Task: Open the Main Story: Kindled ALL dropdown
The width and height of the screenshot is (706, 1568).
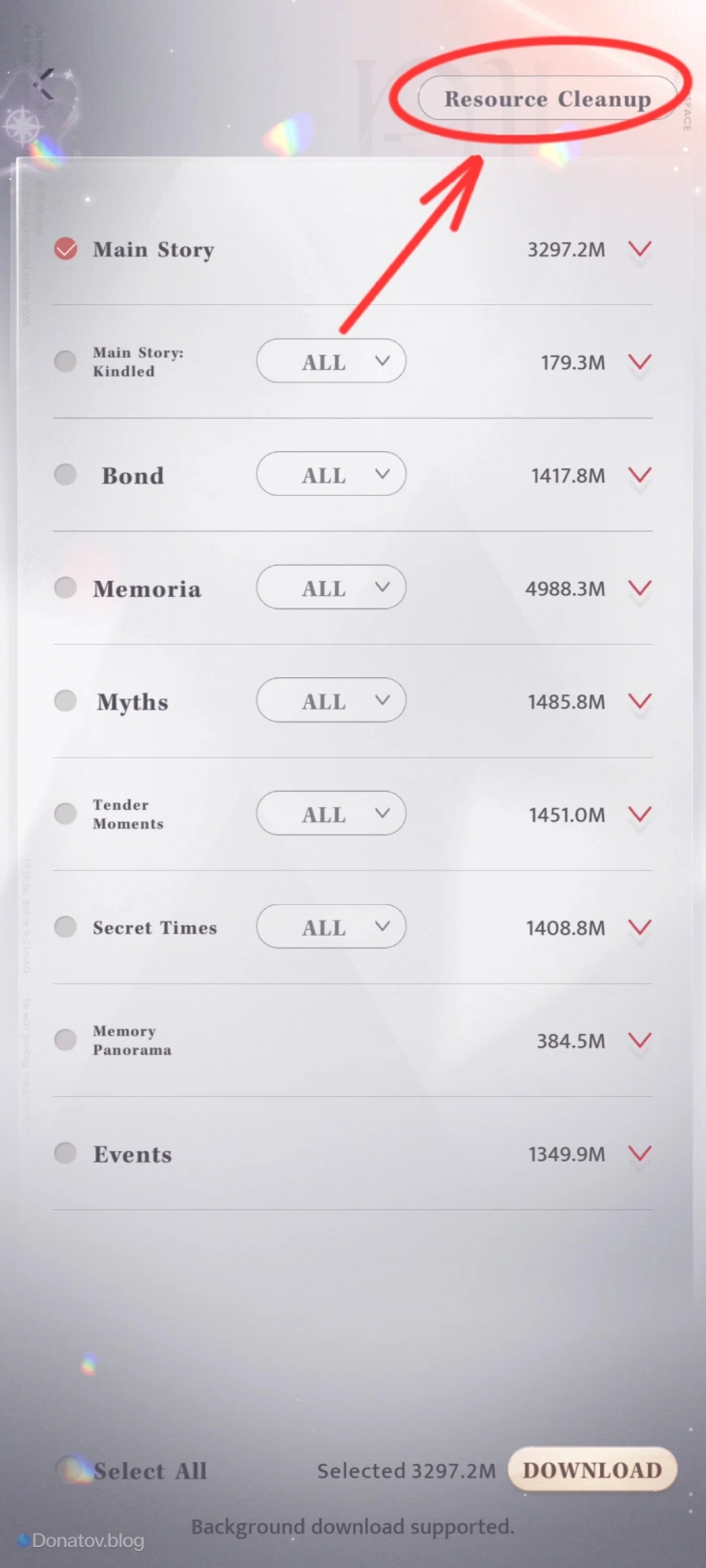Action: pyautogui.click(x=331, y=361)
